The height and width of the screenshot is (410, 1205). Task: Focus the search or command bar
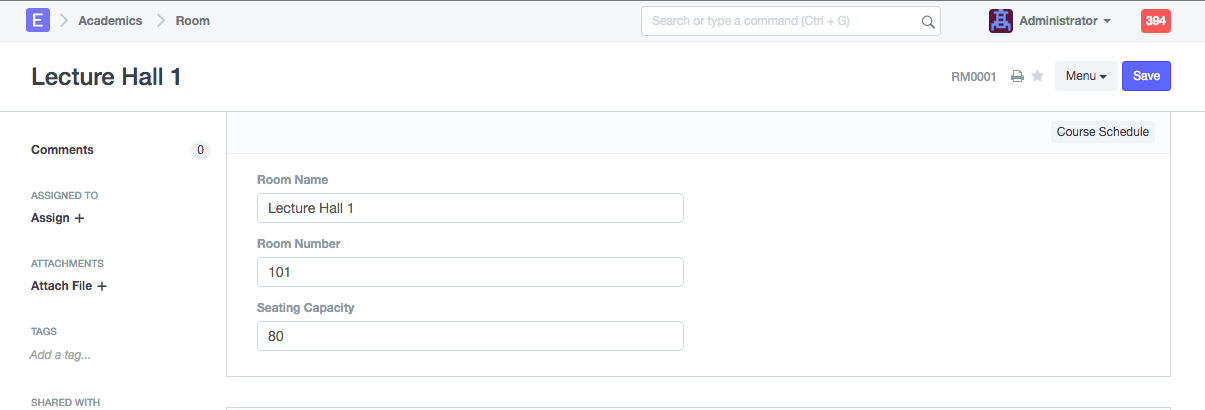point(782,21)
